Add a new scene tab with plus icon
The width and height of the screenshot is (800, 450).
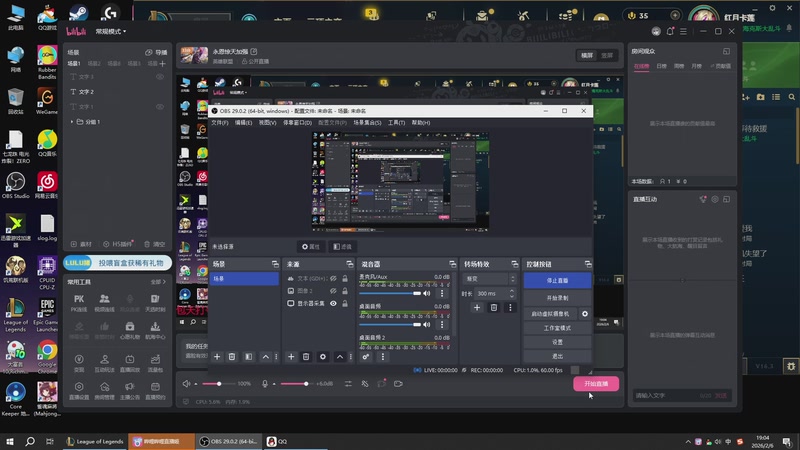[x=162, y=64]
